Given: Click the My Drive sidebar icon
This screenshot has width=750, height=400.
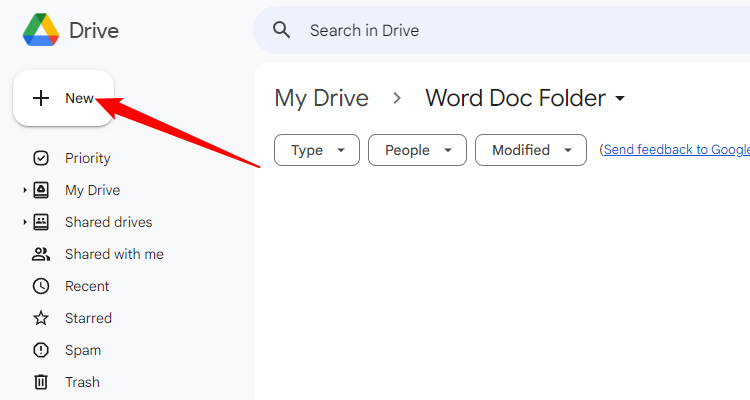Looking at the screenshot, I should (41, 190).
